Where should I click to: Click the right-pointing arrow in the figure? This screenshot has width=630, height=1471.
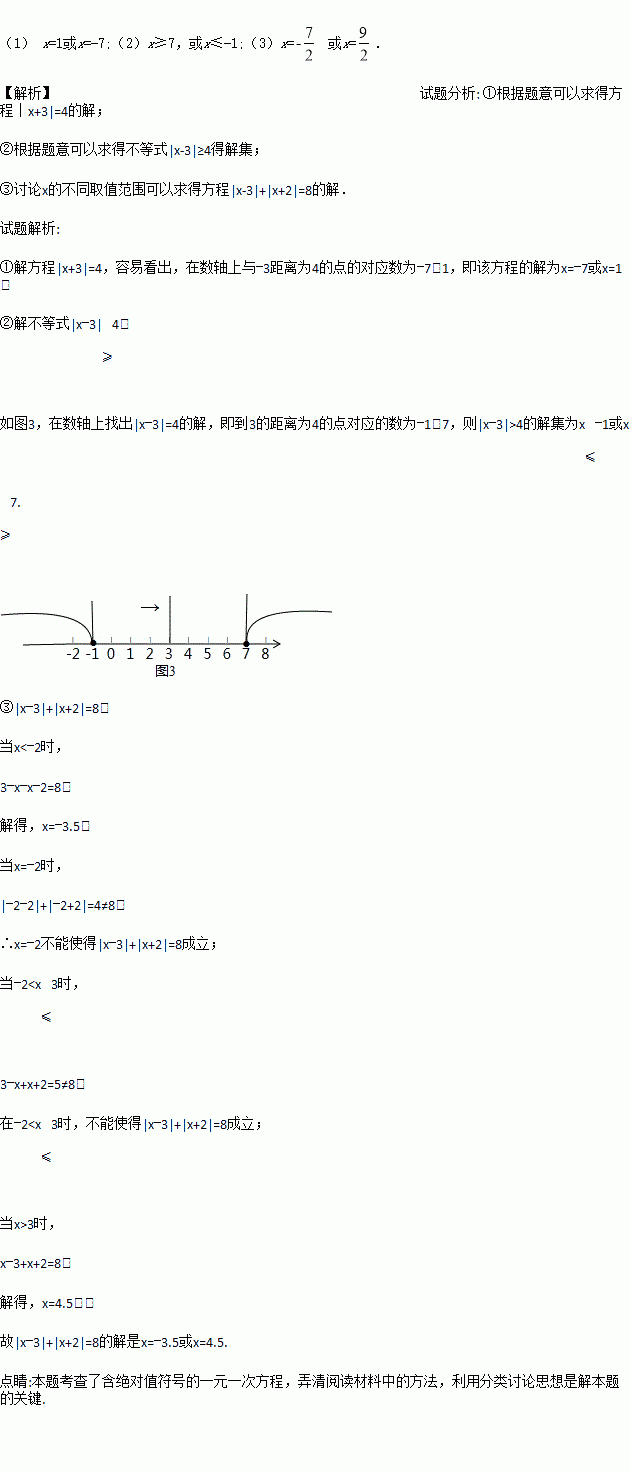click(150, 607)
